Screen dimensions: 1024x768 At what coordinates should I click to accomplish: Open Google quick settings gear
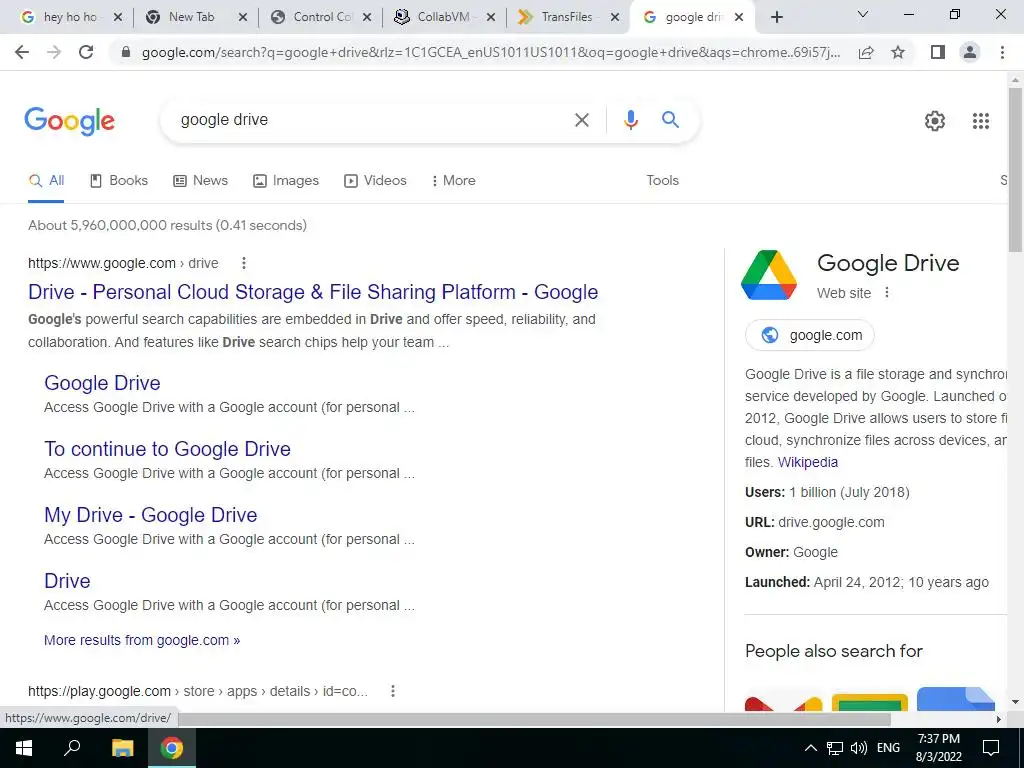tap(935, 121)
